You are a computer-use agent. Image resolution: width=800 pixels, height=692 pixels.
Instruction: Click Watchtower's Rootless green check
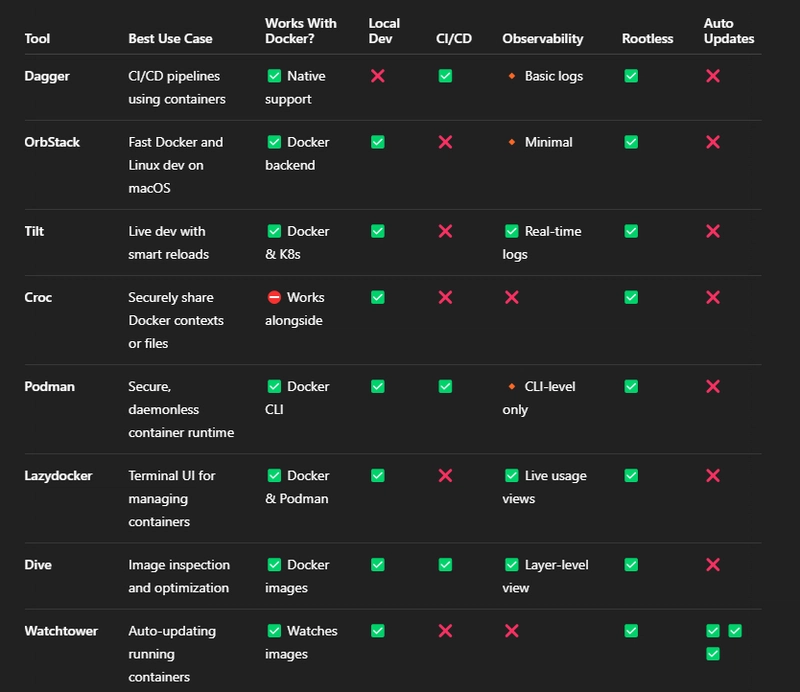631,631
